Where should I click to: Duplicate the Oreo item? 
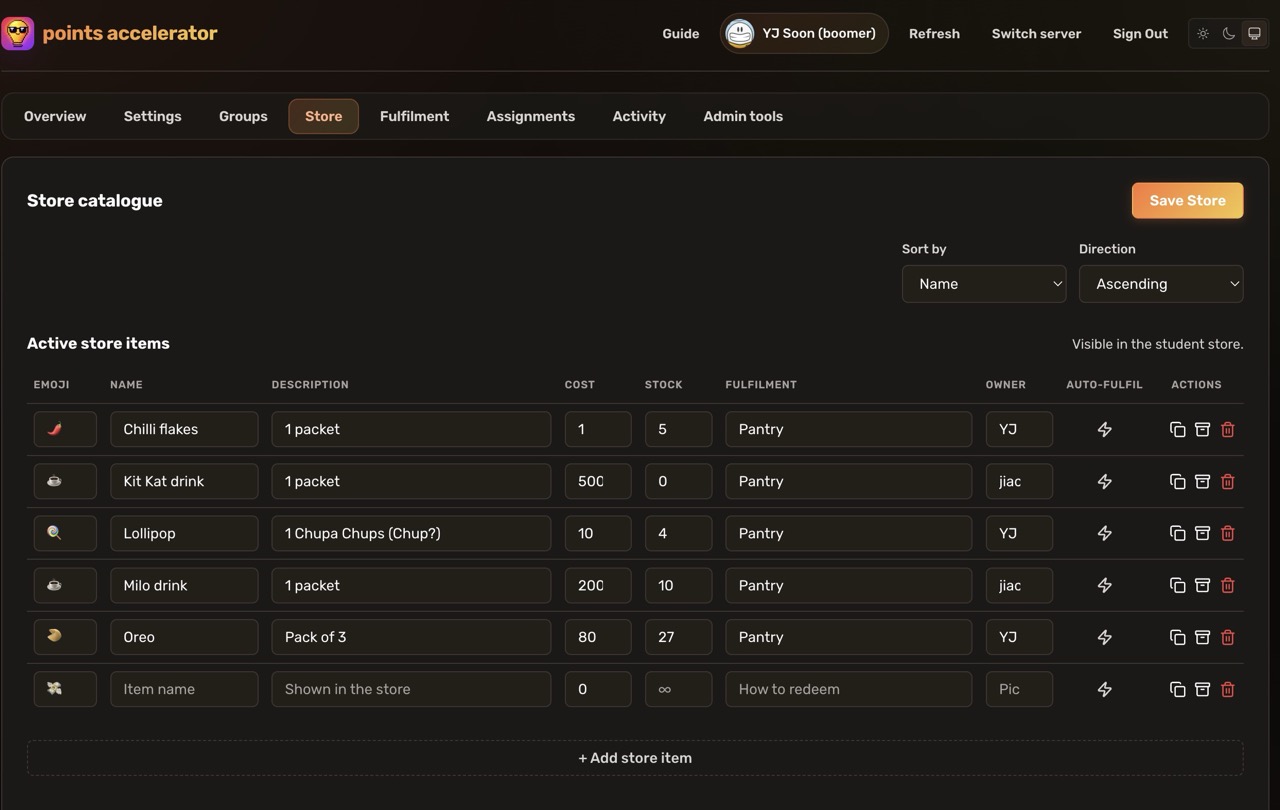click(1177, 637)
